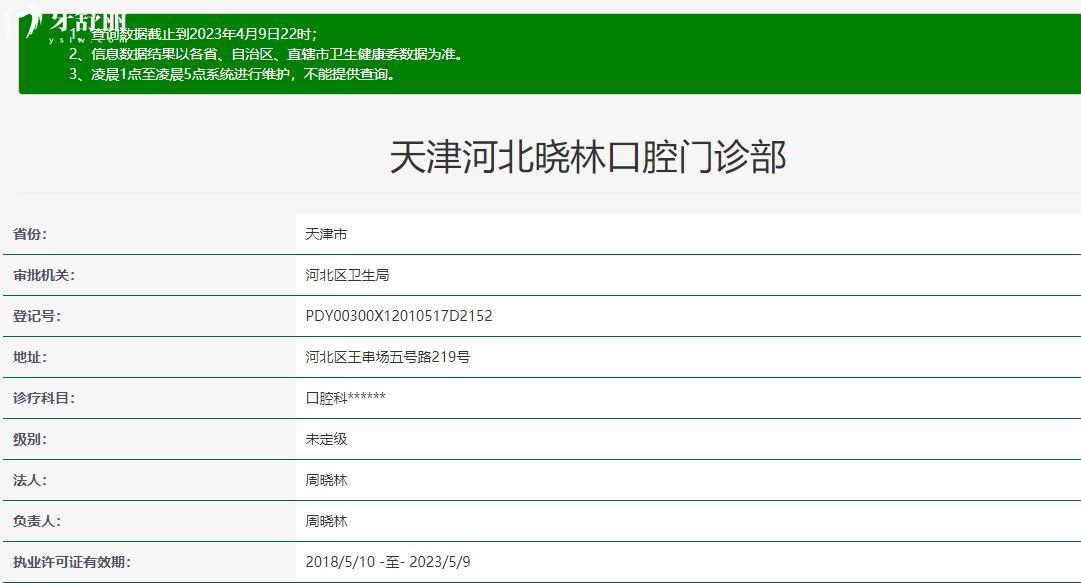Click the 地址 label

(x=30, y=357)
